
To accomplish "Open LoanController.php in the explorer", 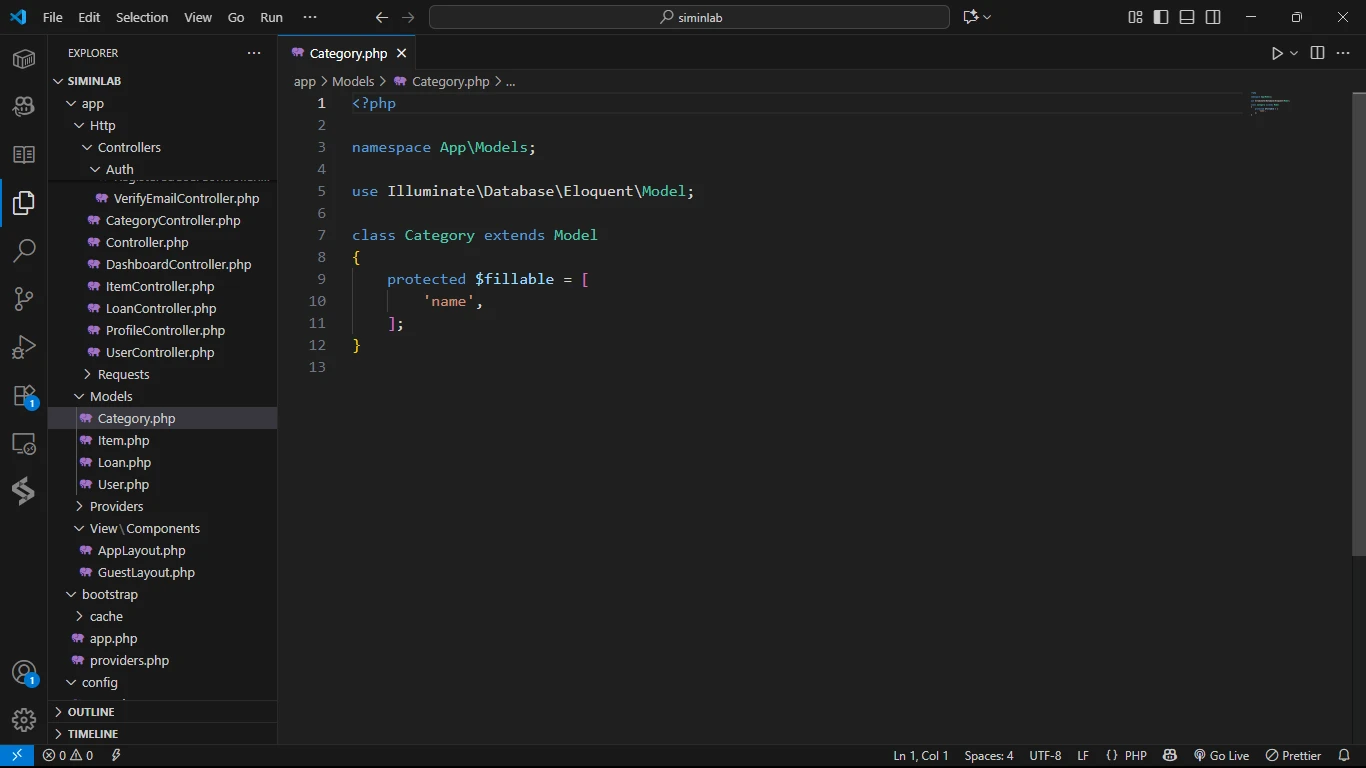I will (161, 308).
